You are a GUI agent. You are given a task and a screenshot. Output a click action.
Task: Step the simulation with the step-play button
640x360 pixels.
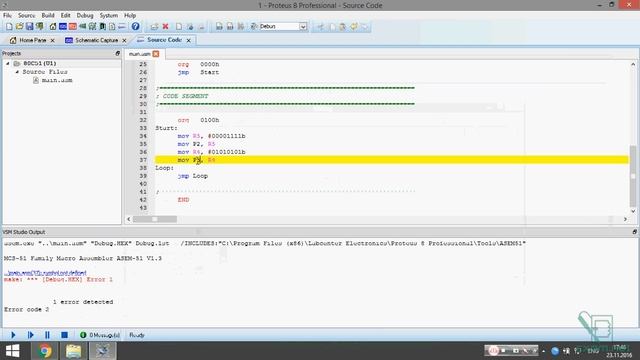[31, 335]
